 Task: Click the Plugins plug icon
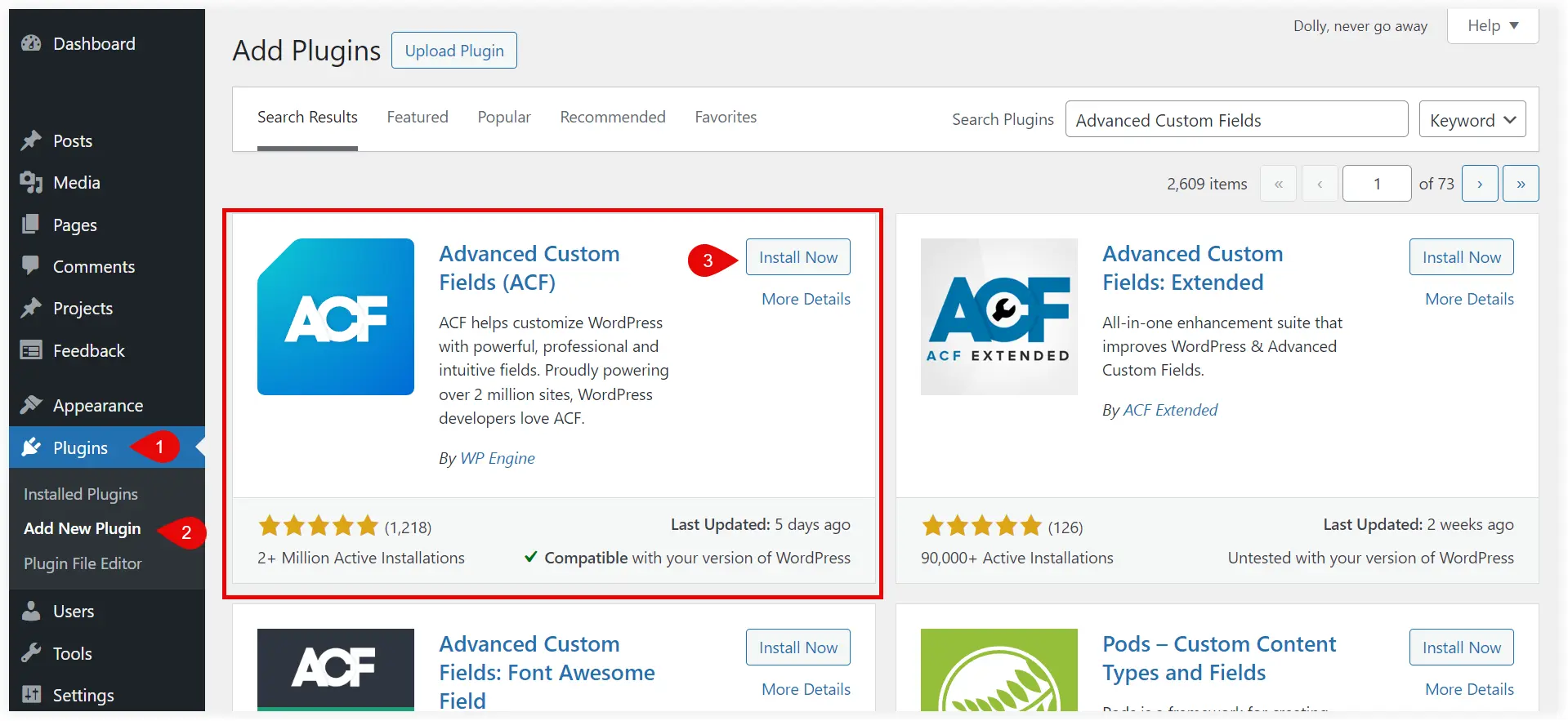coord(31,447)
